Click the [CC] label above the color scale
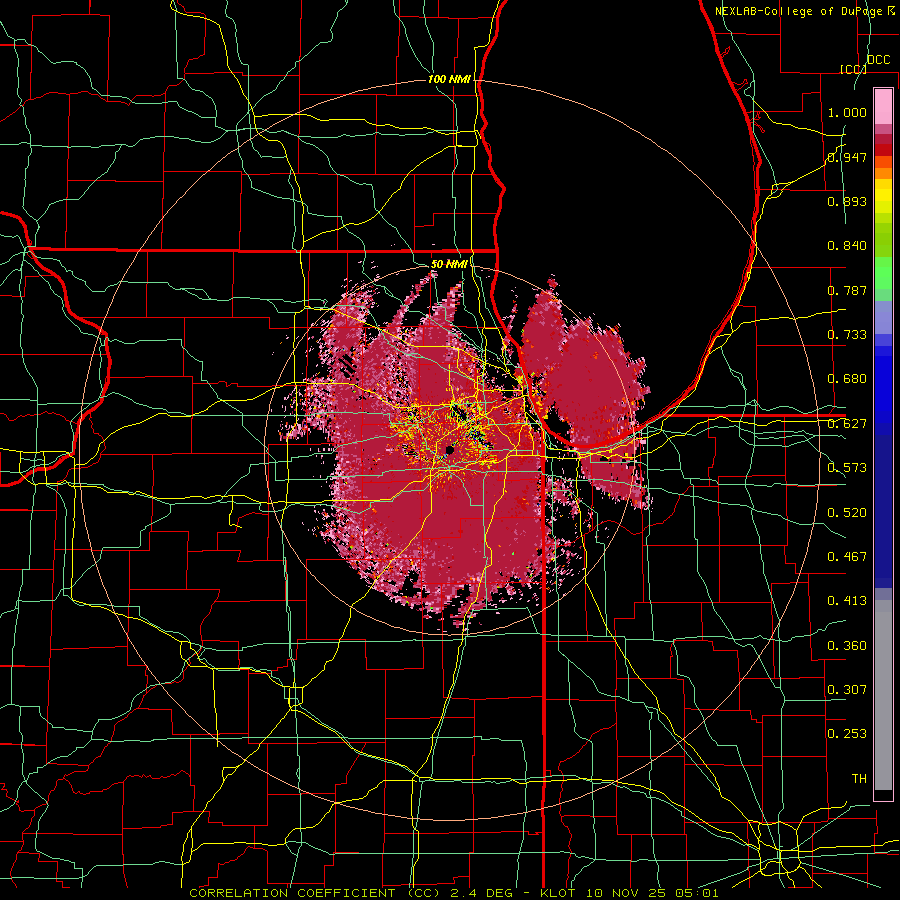Image resolution: width=900 pixels, height=900 pixels. [853, 69]
